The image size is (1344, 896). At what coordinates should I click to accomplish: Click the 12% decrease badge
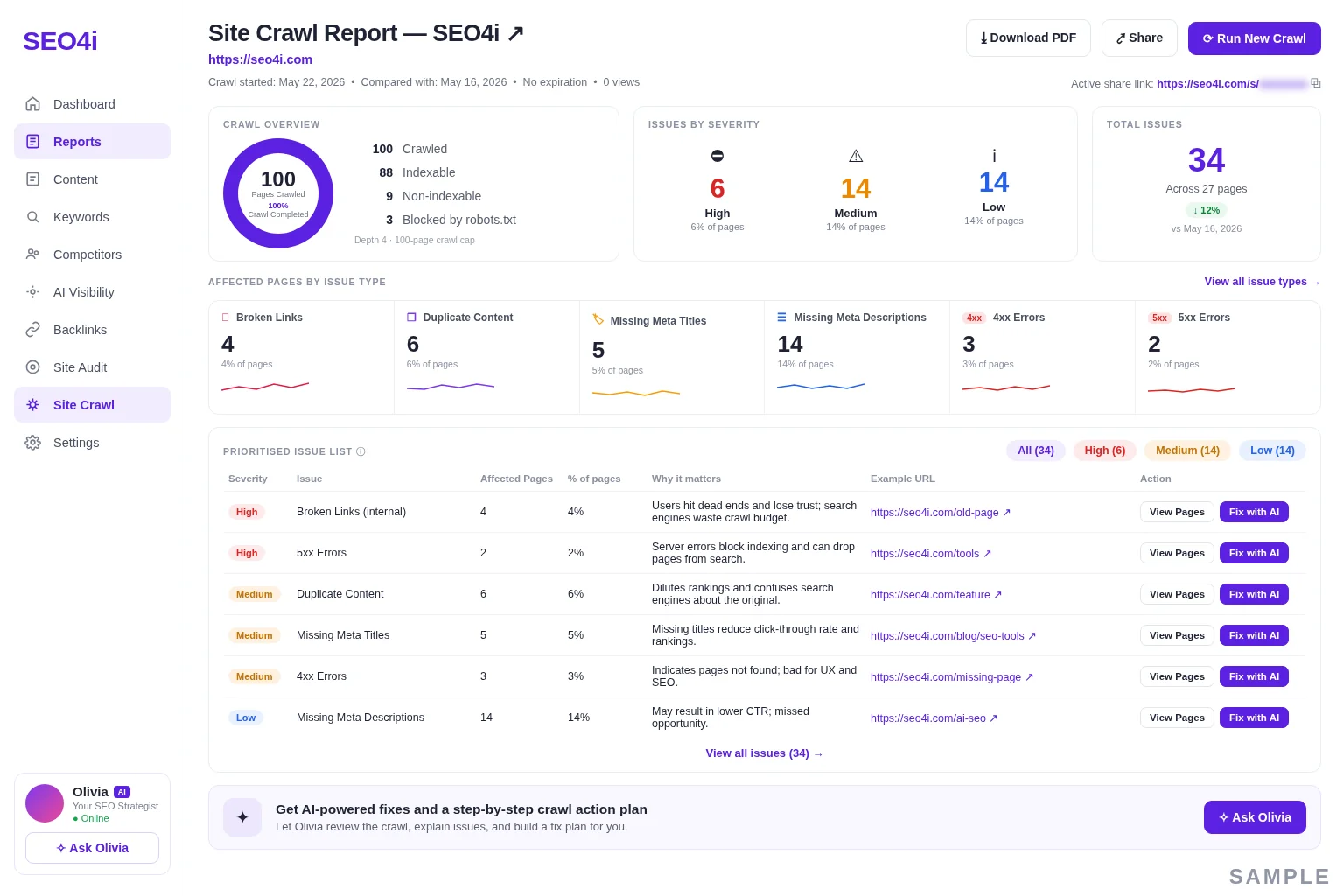click(1207, 210)
